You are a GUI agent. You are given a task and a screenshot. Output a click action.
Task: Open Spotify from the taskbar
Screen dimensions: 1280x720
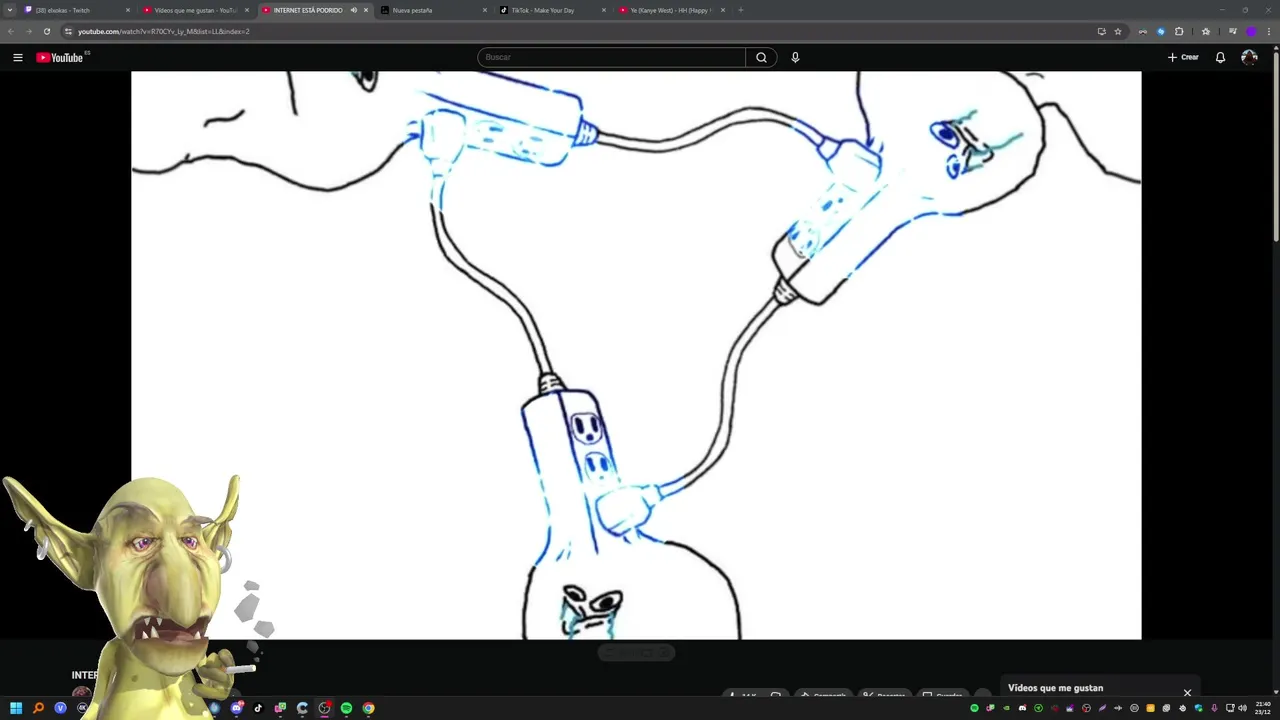click(346, 708)
